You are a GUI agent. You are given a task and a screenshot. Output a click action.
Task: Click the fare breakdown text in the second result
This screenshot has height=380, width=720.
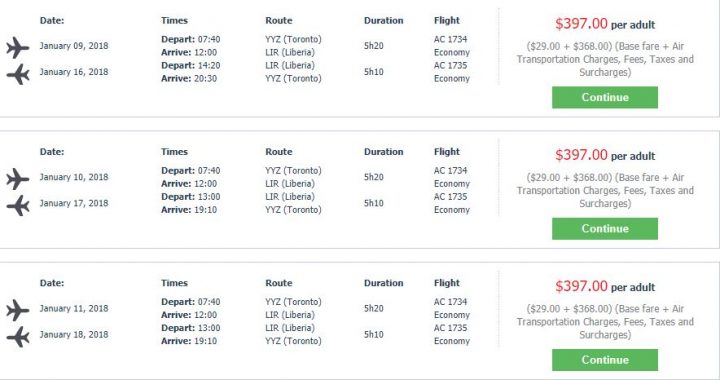point(605,190)
